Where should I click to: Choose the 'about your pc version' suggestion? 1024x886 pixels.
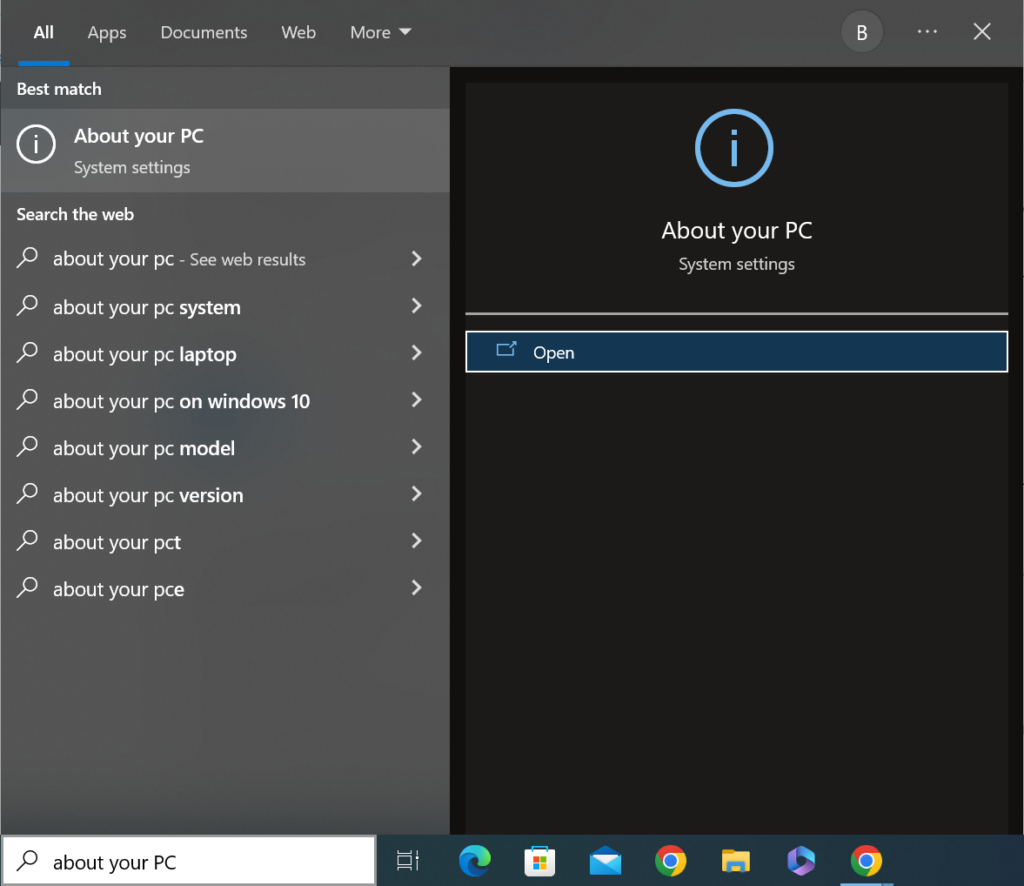click(148, 495)
